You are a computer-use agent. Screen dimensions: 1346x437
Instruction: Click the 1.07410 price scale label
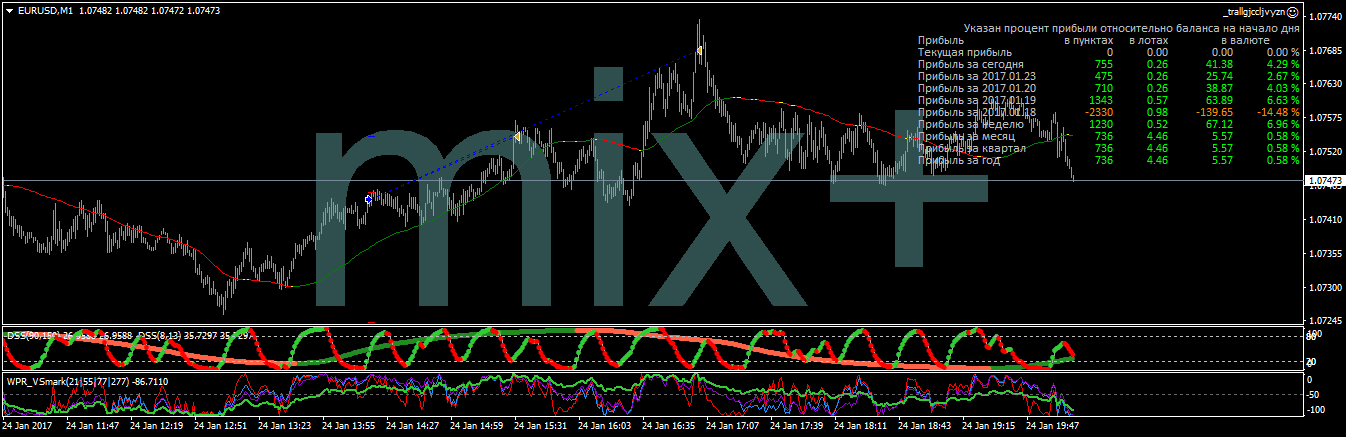pyautogui.click(x=1325, y=220)
